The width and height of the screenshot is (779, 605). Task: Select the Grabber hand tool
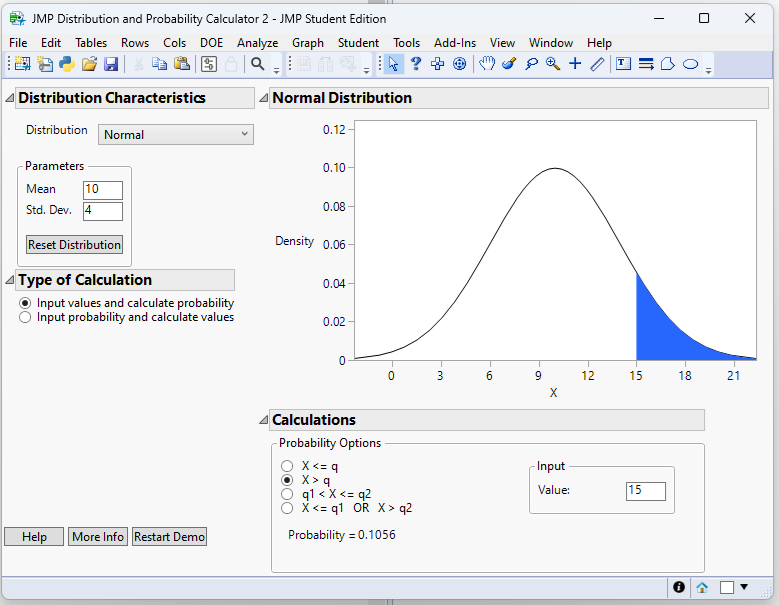coord(487,64)
